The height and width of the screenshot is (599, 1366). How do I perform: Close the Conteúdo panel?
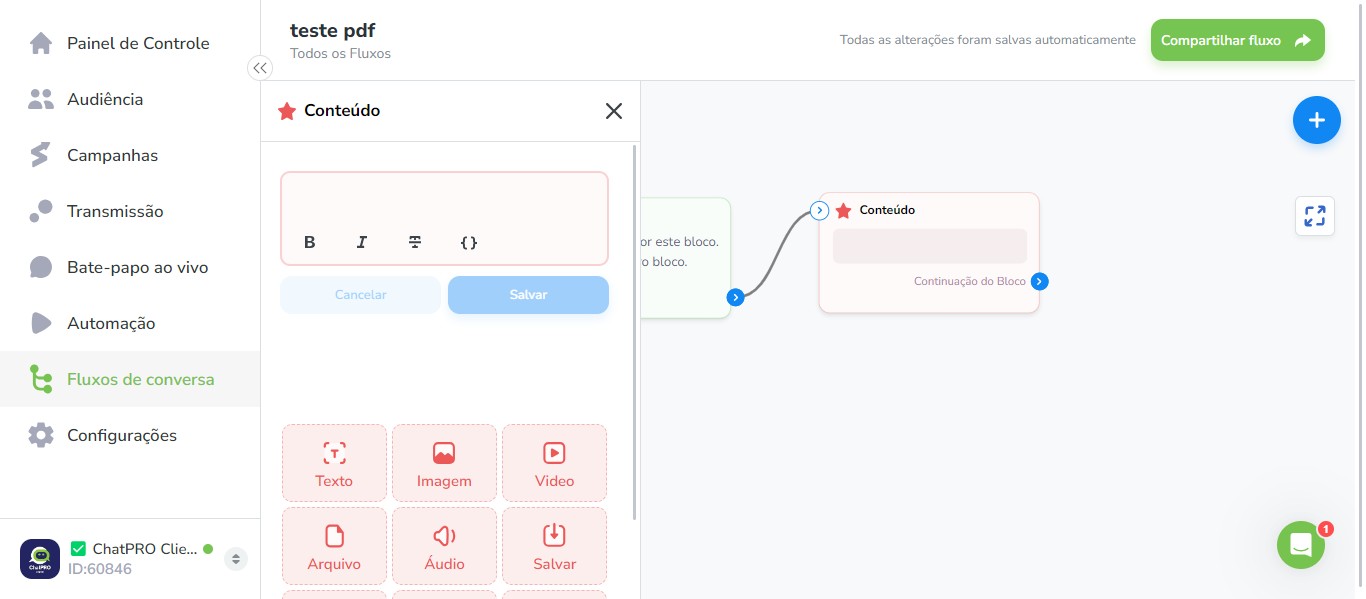coord(614,111)
